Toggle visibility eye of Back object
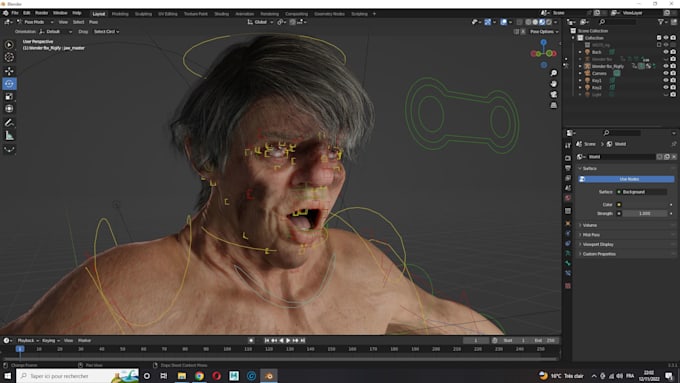The width and height of the screenshot is (680, 383). [666, 52]
